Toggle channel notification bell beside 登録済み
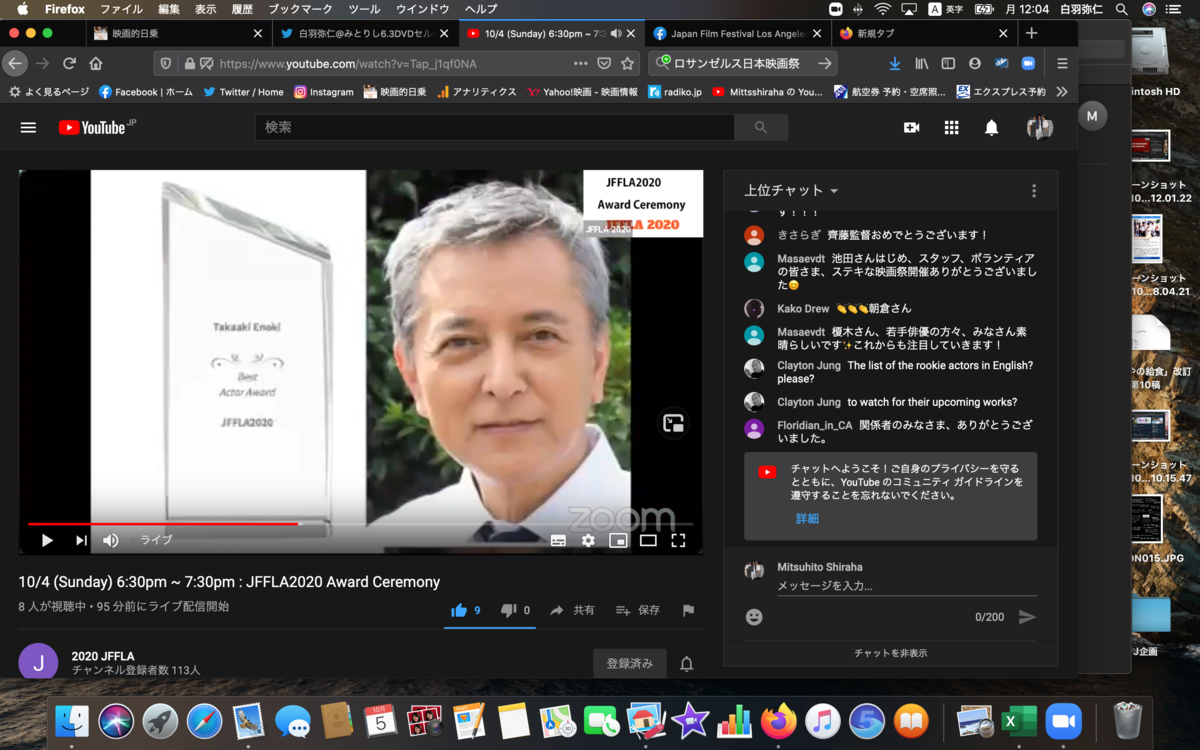Screen dimensions: 1200x750 (x=687, y=664)
